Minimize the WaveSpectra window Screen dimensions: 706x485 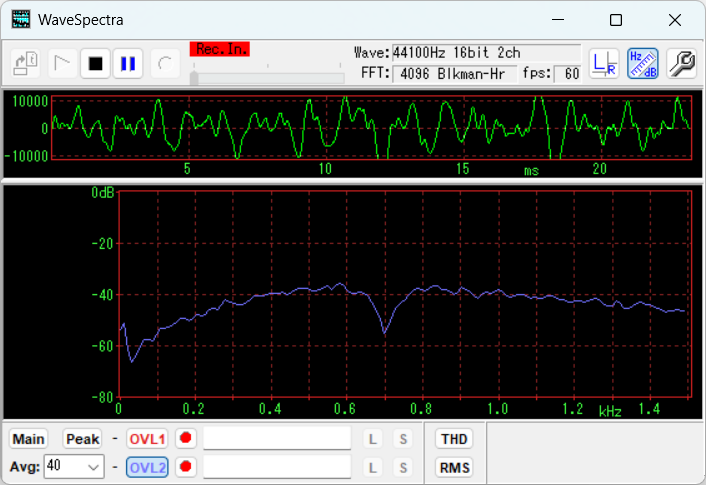click(x=558, y=20)
